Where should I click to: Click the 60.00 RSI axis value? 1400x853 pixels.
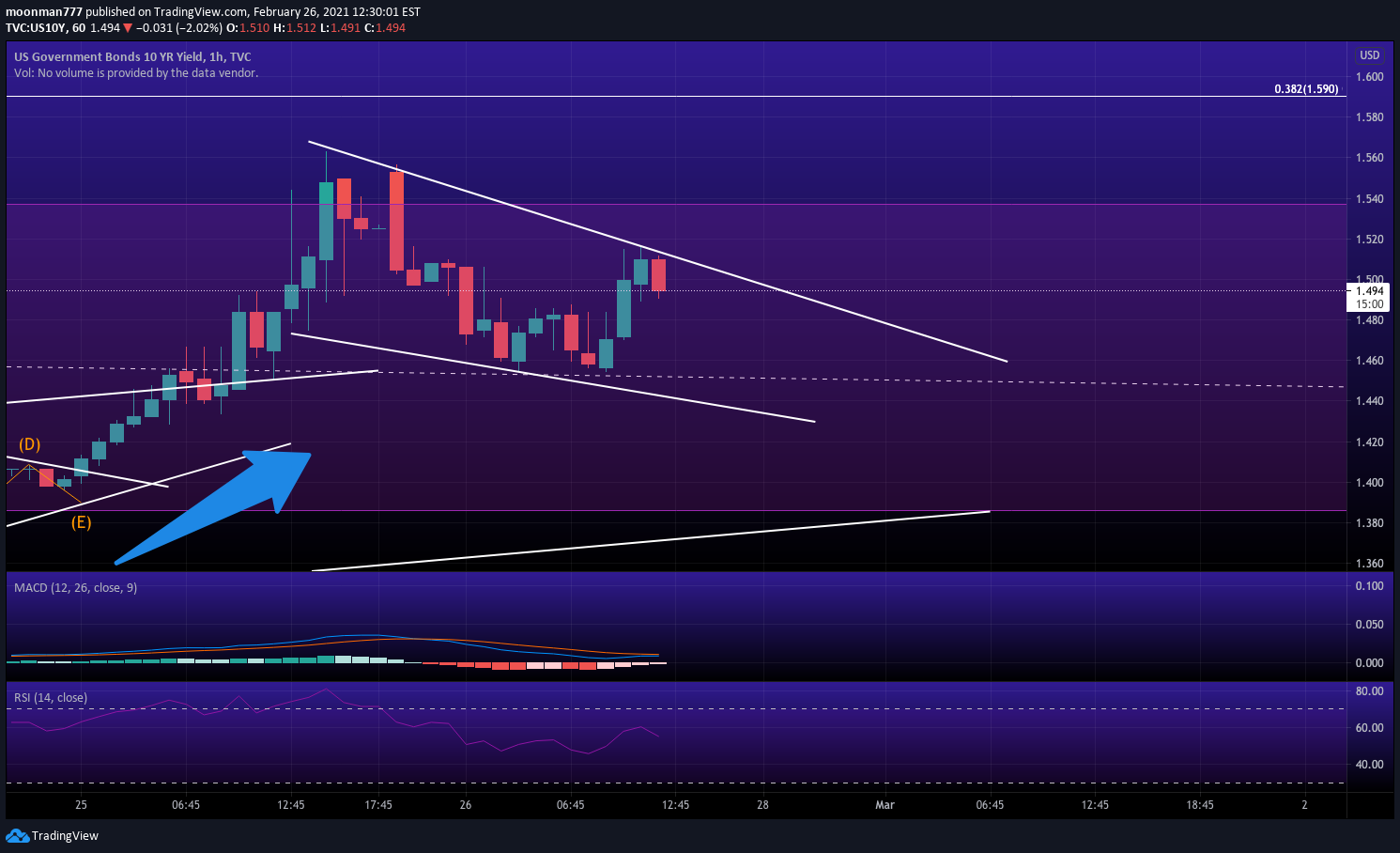click(1370, 728)
